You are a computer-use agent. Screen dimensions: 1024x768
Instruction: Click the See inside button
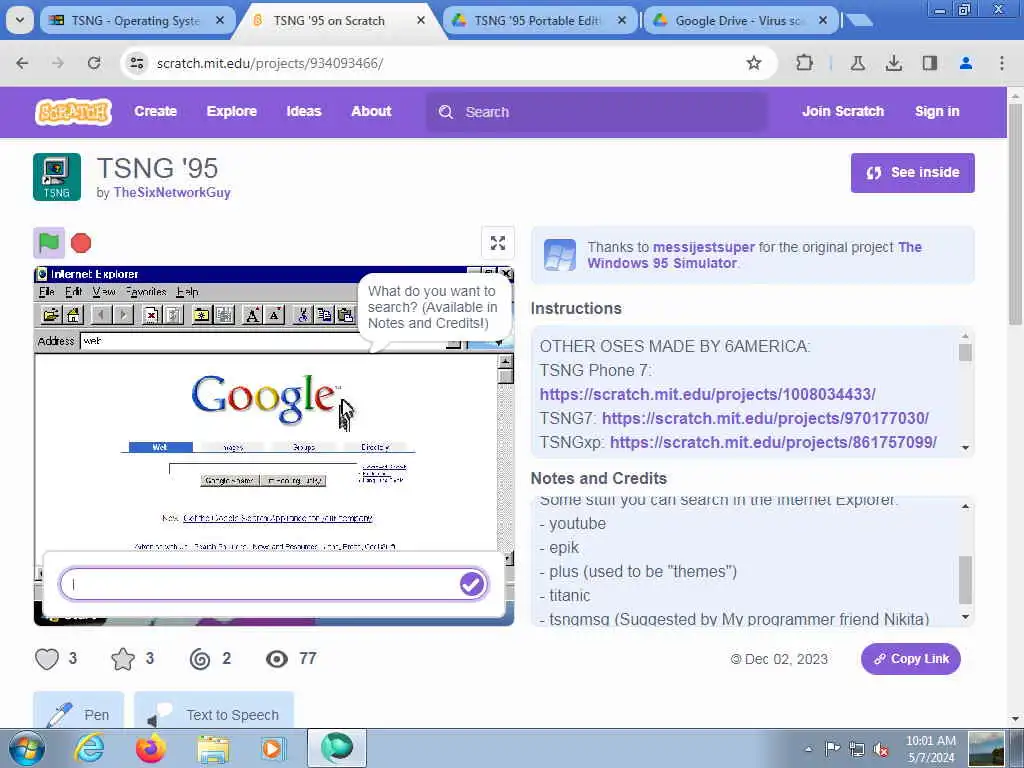[x=912, y=172]
